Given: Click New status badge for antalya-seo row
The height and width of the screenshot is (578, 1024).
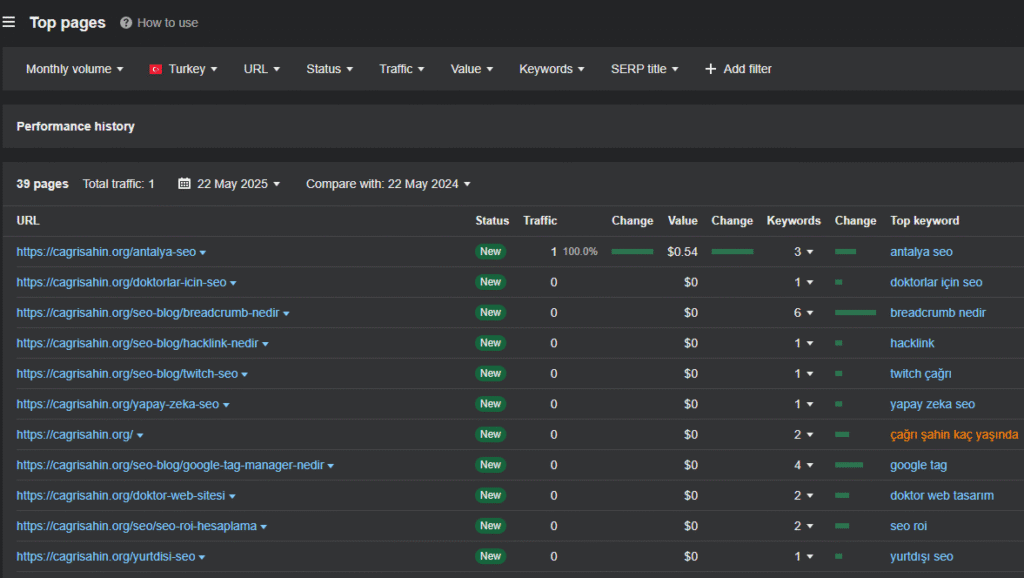Looking at the screenshot, I should click(490, 251).
